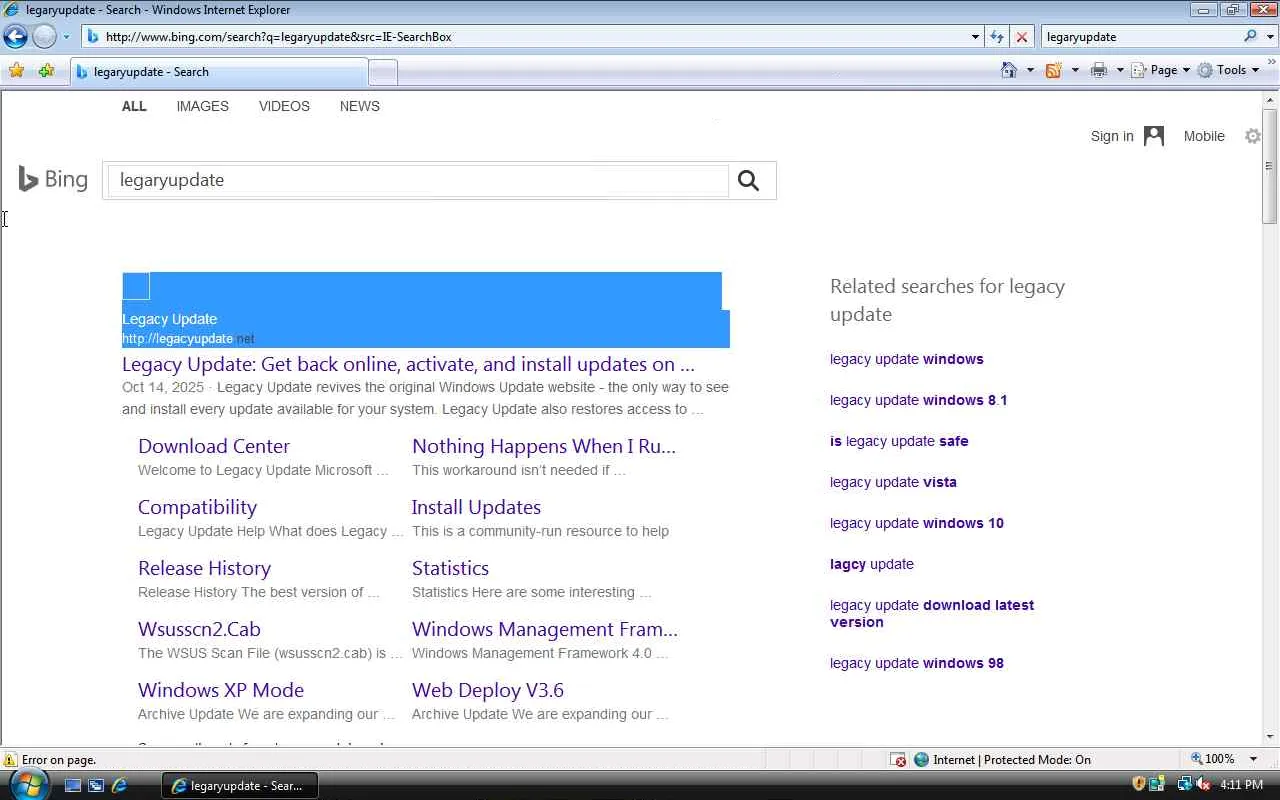This screenshot has height=800, width=1280.
Task: Click the network tray icon
Action: click(1185, 785)
